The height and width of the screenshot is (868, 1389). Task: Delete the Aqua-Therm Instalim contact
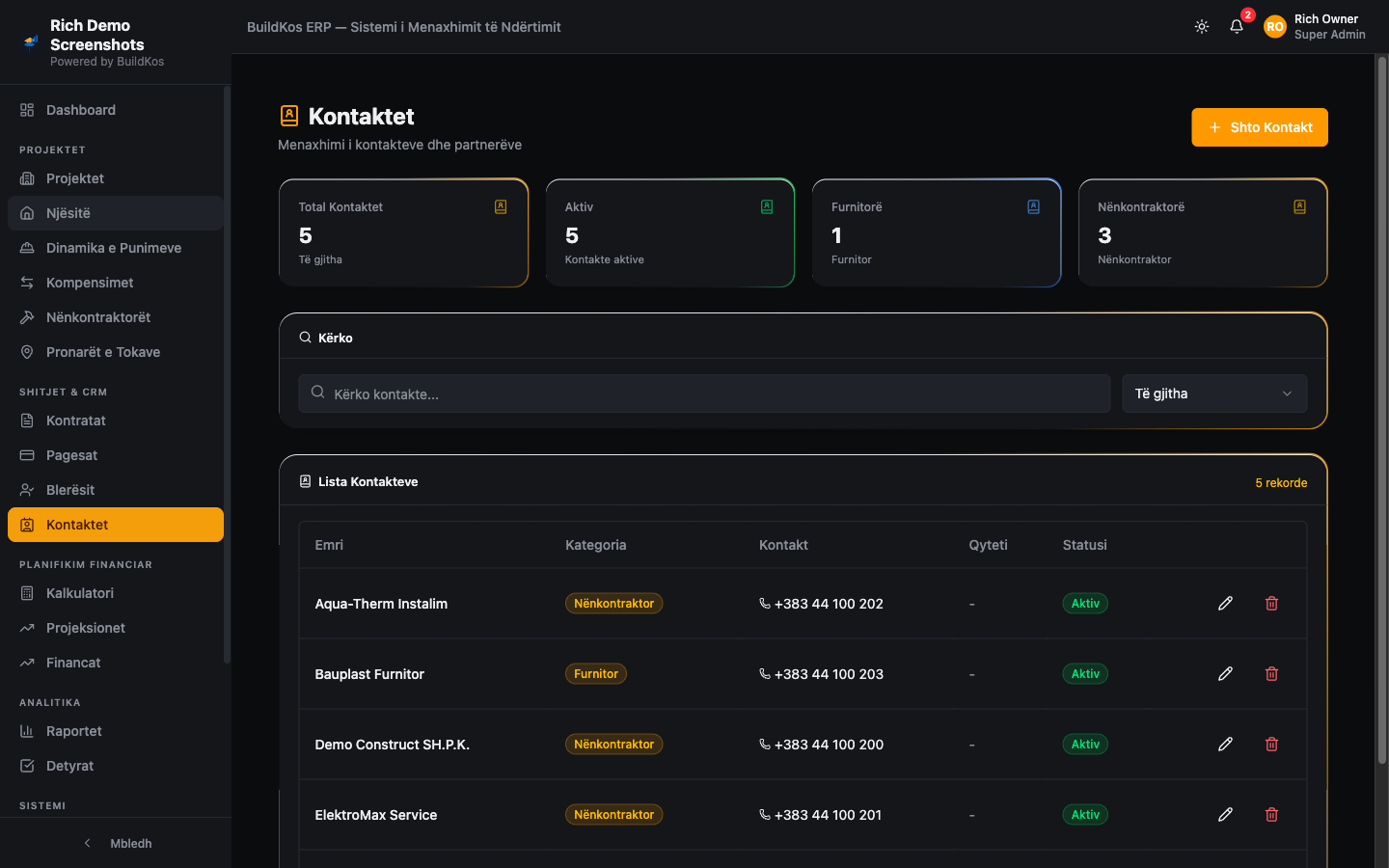pos(1271,603)
